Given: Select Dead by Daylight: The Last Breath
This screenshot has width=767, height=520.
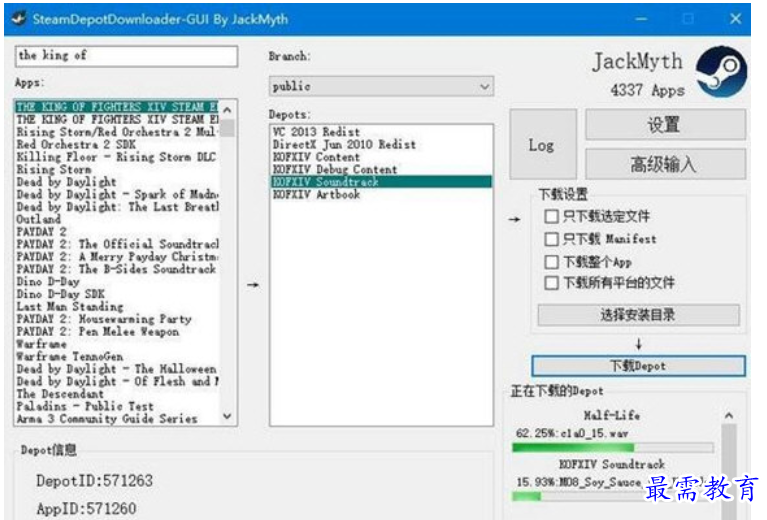Looking at the screenshot, I should pyautogui.click(x=117, y=207).
